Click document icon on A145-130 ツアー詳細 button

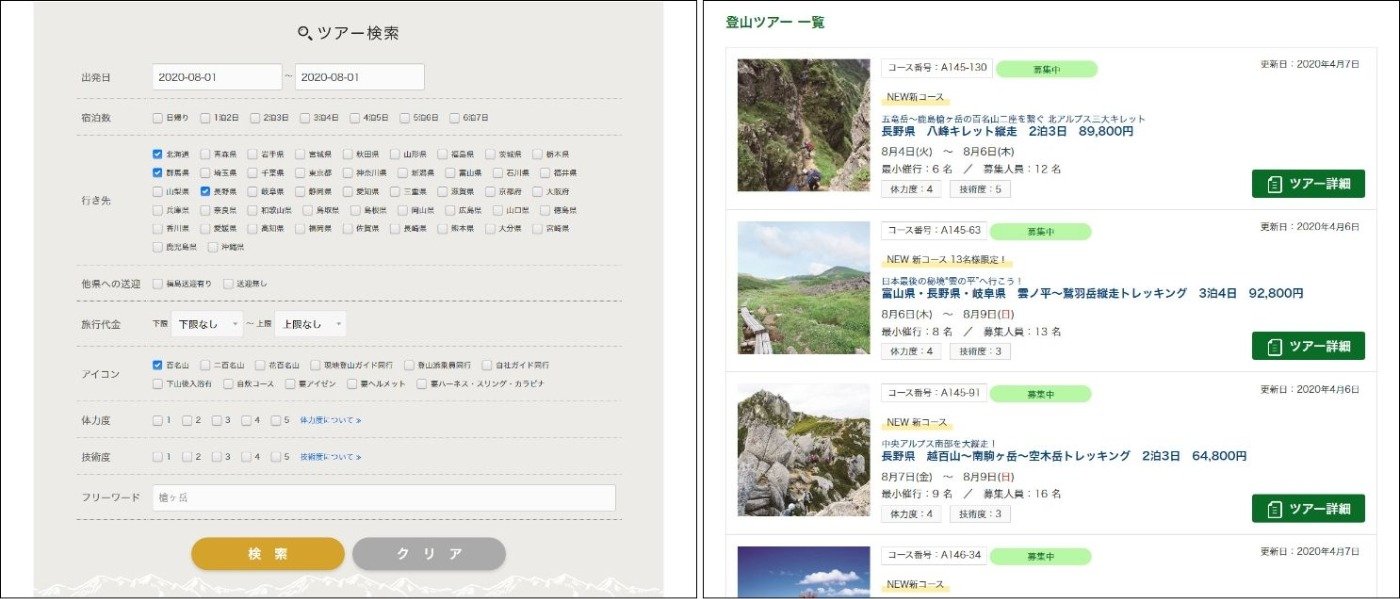1273,184
